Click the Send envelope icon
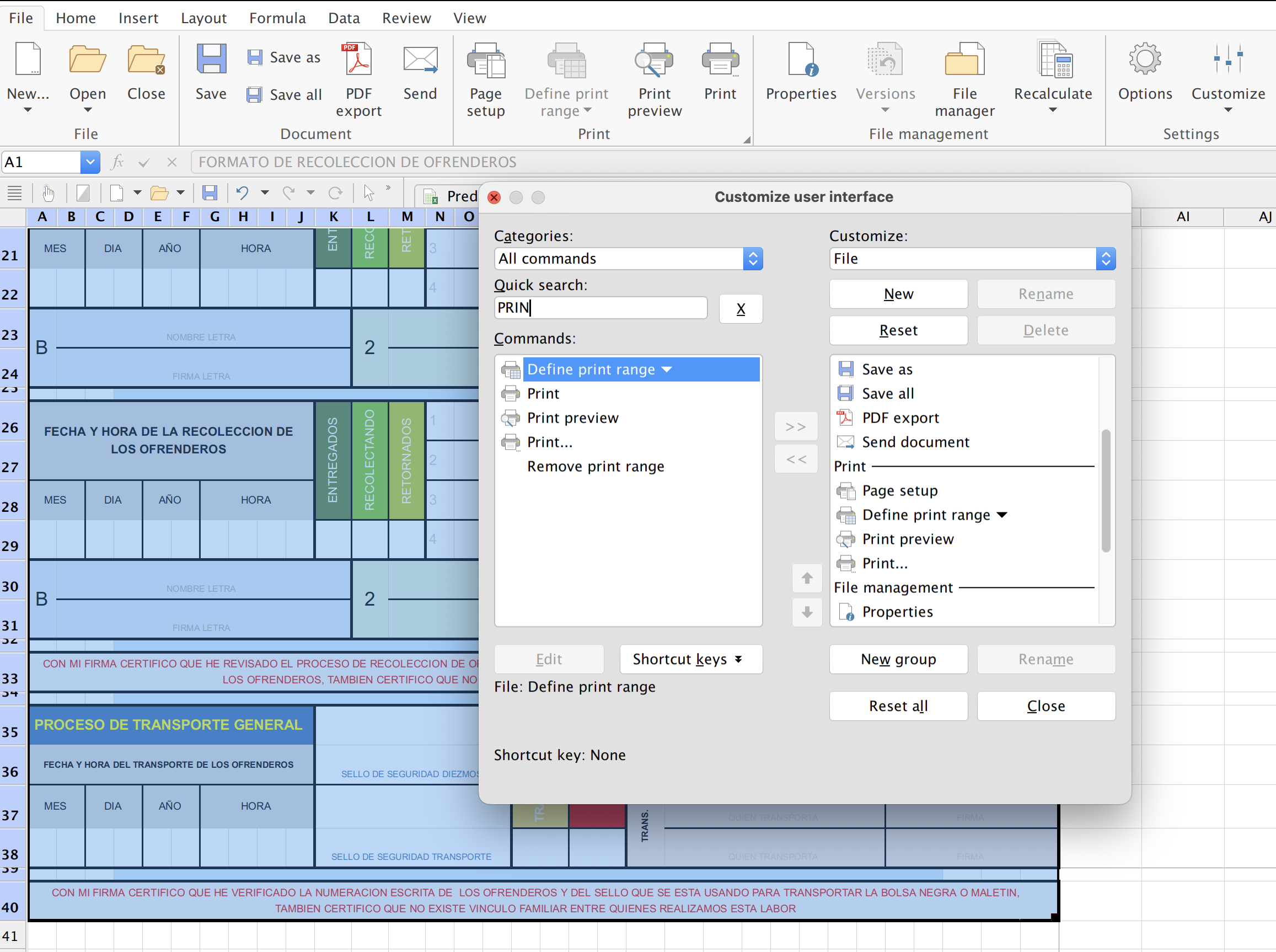 pos(420,61)
